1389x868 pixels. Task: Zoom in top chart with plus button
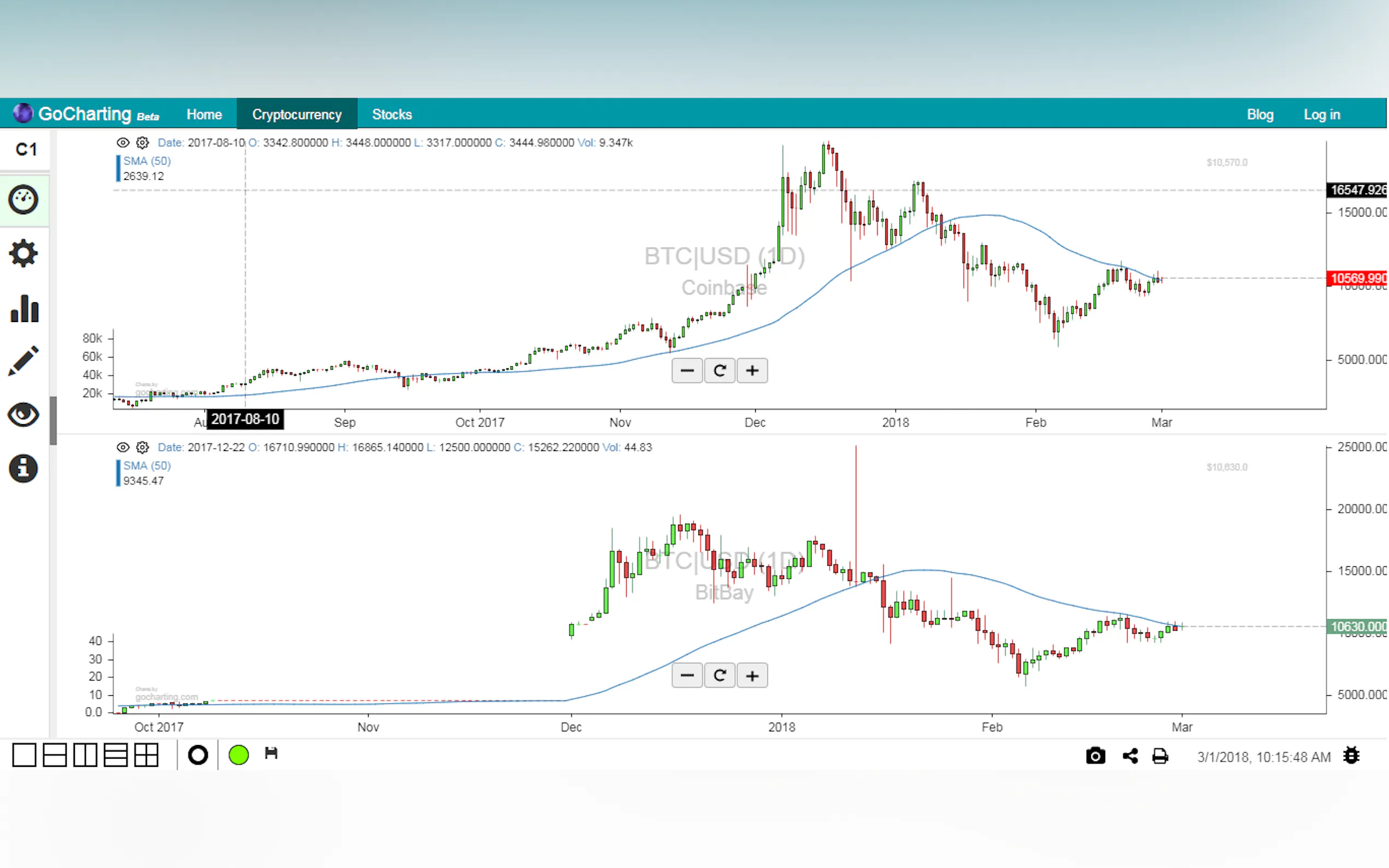click(751, 371)
